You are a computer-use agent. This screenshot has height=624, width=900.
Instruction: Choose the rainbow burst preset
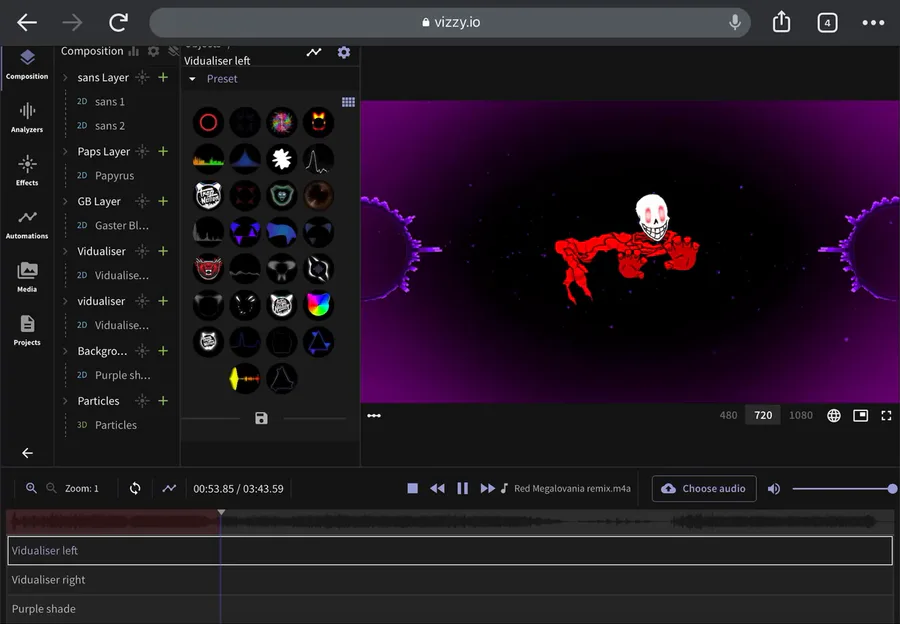click(x=282, y=122)
